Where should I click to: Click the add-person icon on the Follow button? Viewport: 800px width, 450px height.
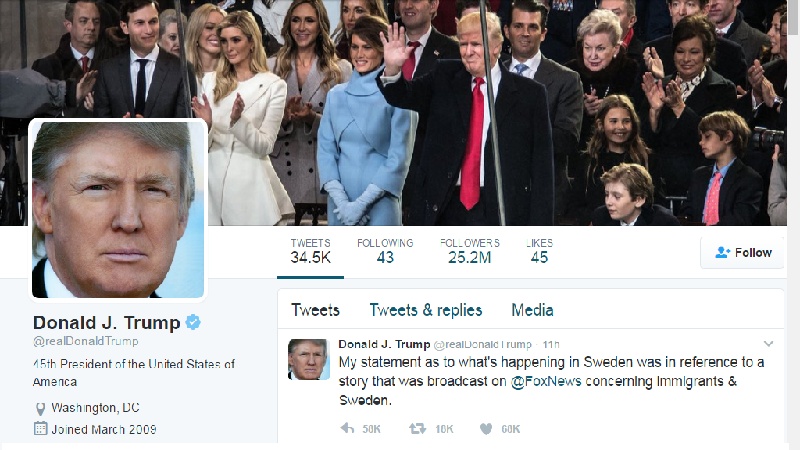tap(722, 252)
